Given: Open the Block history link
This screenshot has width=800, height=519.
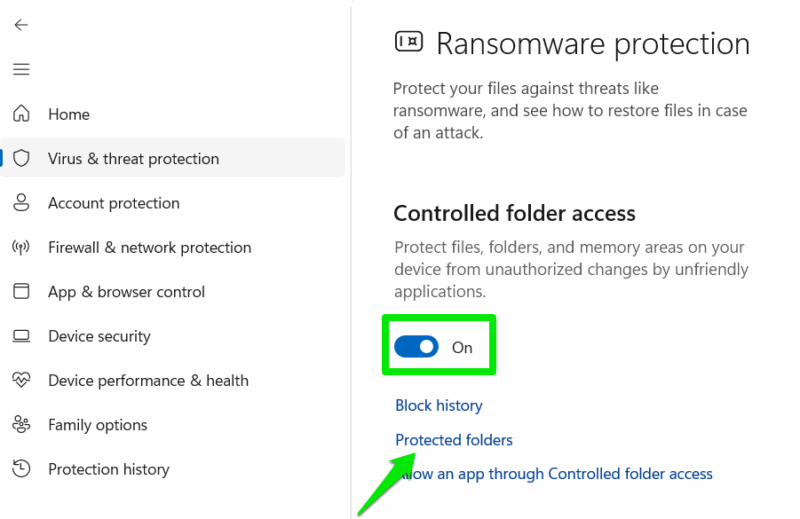Looking at the screenshot, I should click(439, 405).
